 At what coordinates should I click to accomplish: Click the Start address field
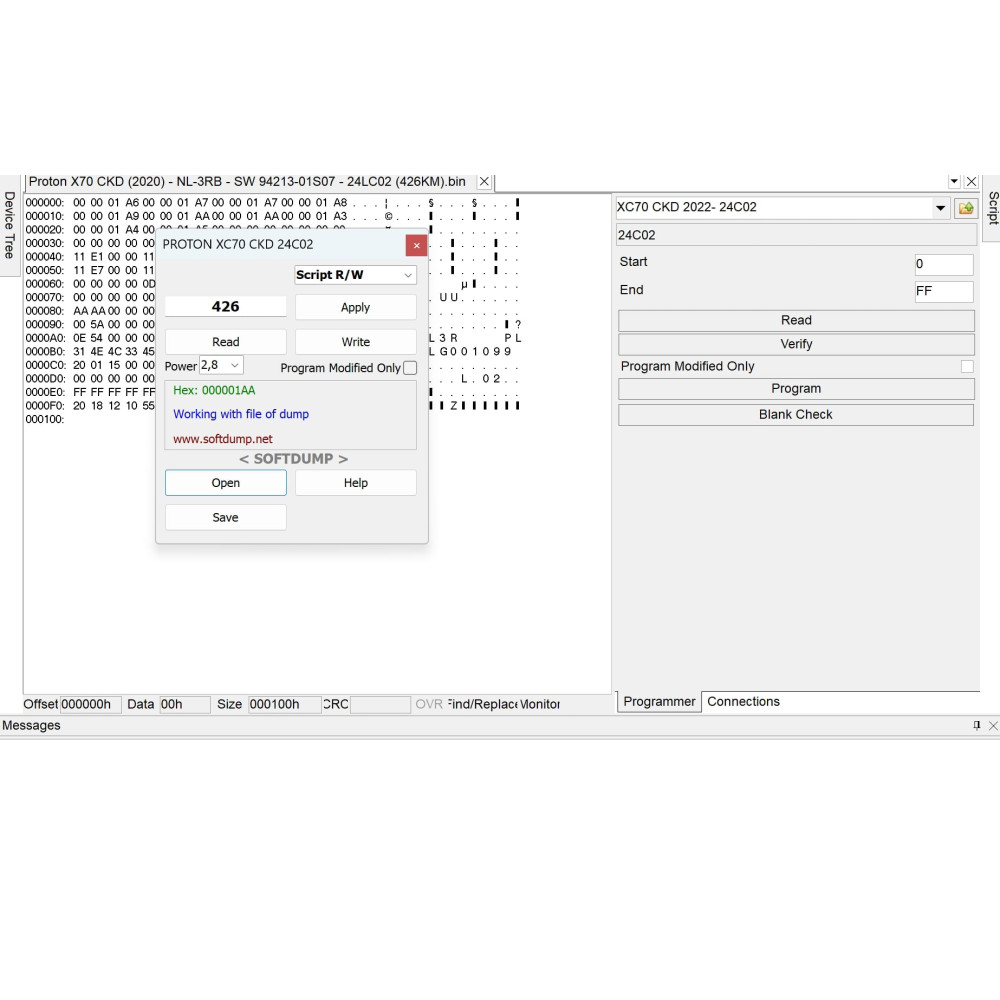click(x=944, y=264)
